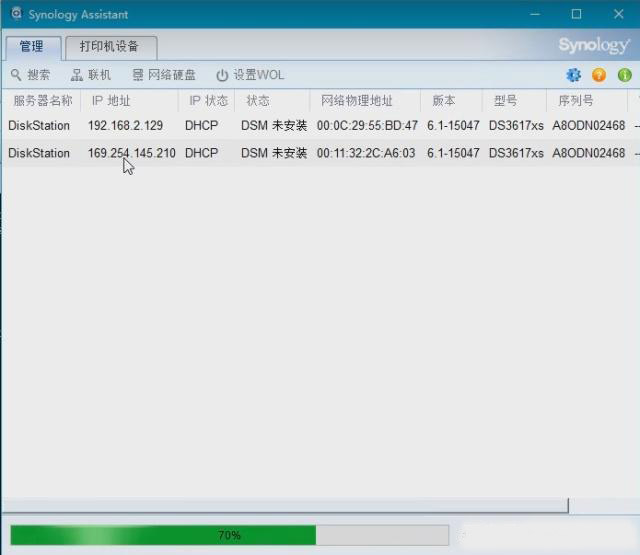Click the horizontal scrollbar below the list
This screenshot has height=555, width=640.
[x=285, y=505]
